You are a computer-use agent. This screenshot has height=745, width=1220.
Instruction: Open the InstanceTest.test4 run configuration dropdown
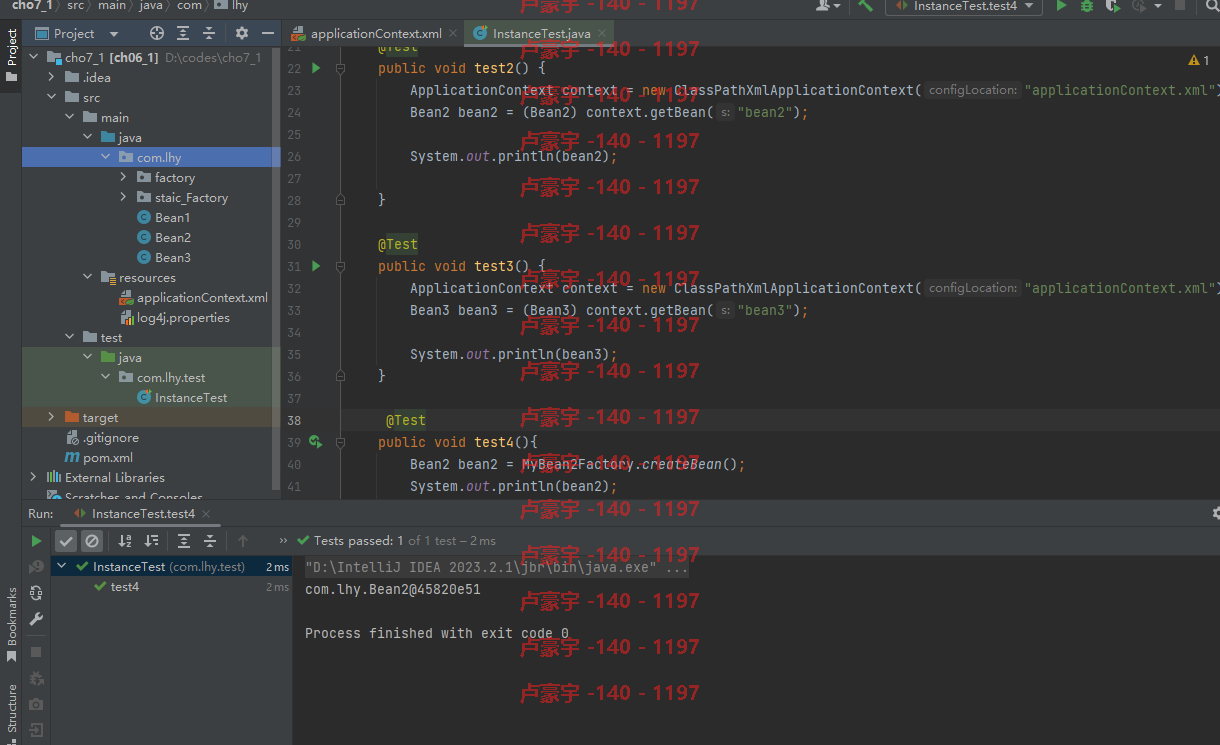(x=964, y=6)
